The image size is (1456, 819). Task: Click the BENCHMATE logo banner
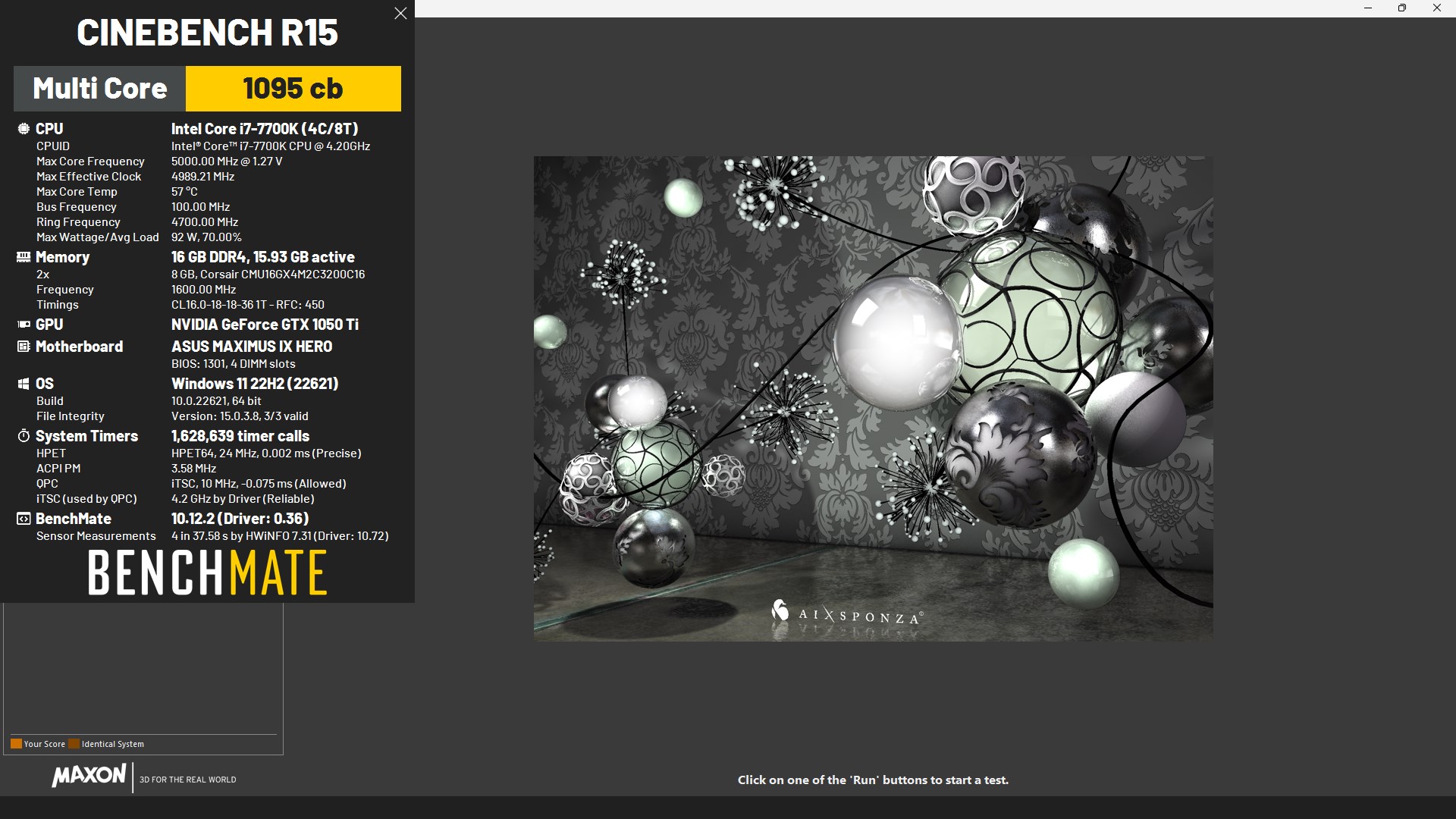[207, 573]
